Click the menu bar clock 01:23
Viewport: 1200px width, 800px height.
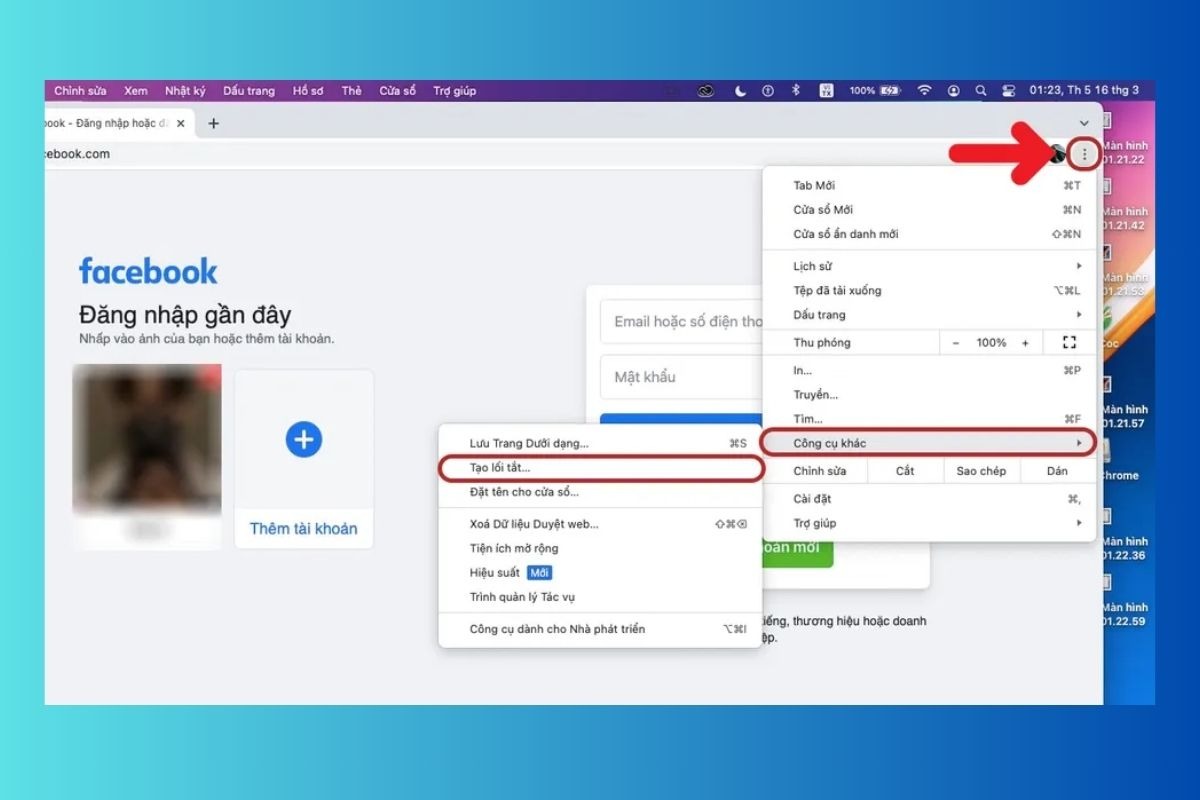[1084, 90]
